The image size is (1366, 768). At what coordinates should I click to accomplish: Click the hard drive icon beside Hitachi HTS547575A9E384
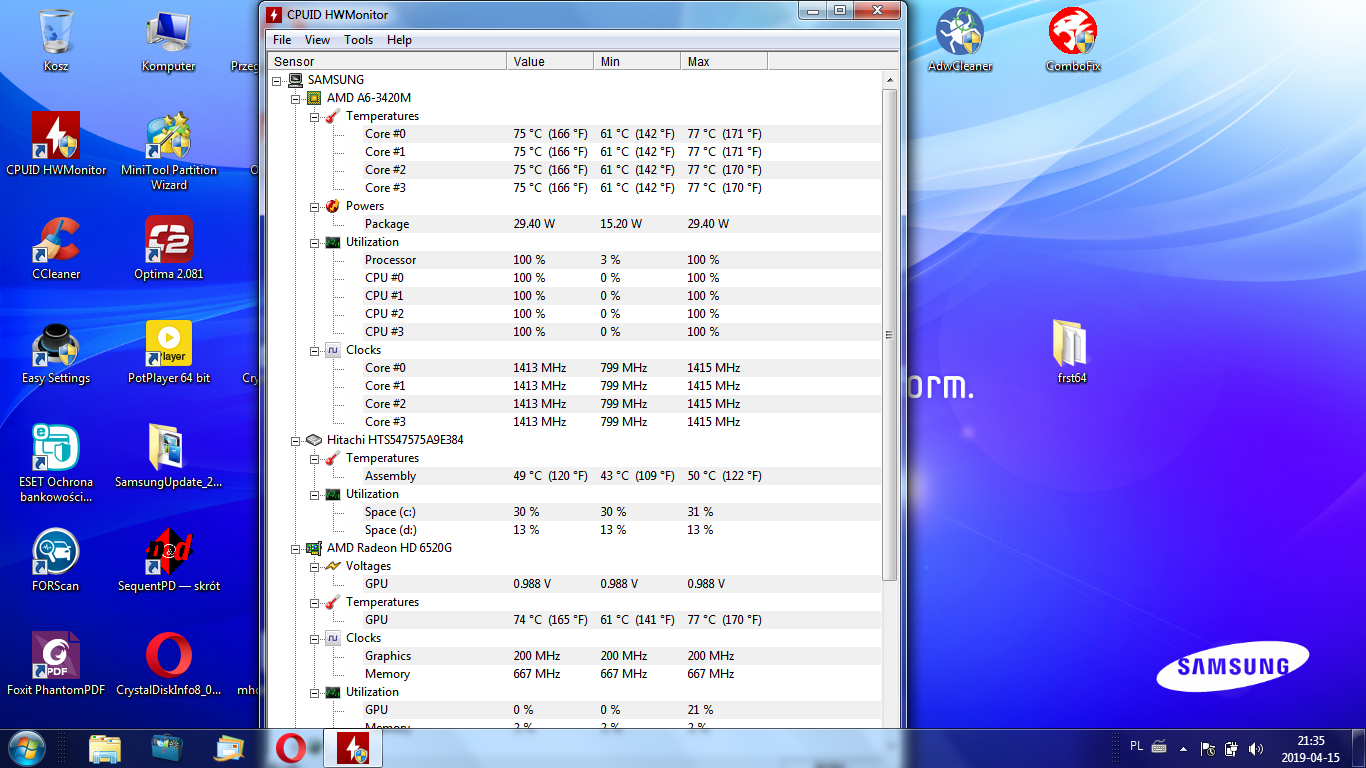pyautogui.click(x=314, y=440)
